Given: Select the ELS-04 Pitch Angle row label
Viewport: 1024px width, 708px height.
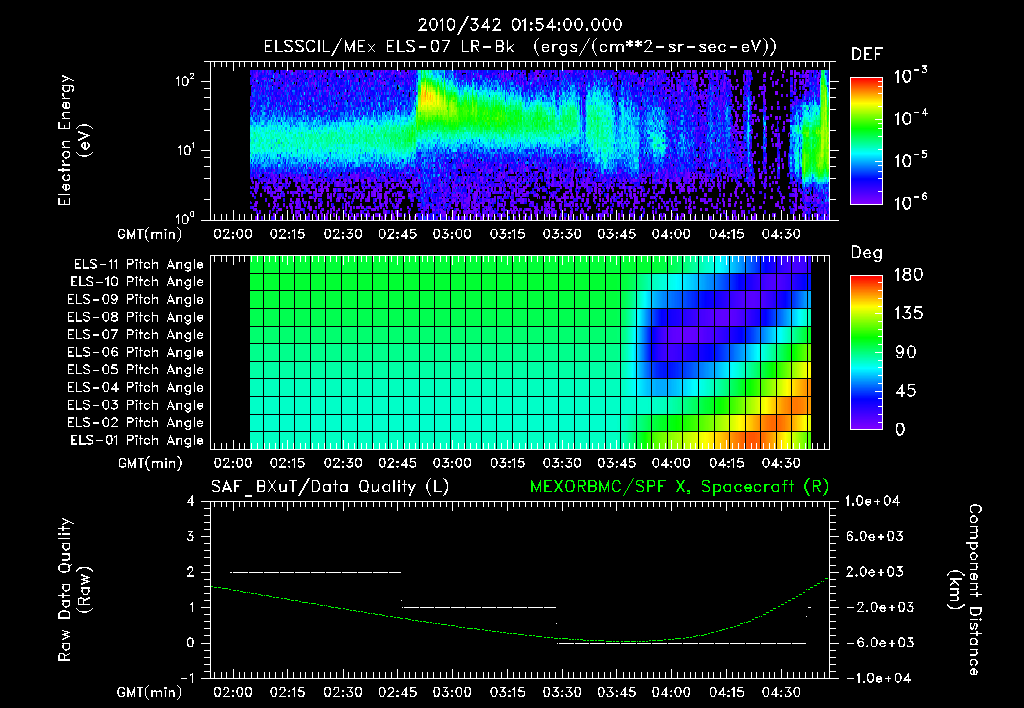Looking at the screenshot, I should (x=136, y=387).
